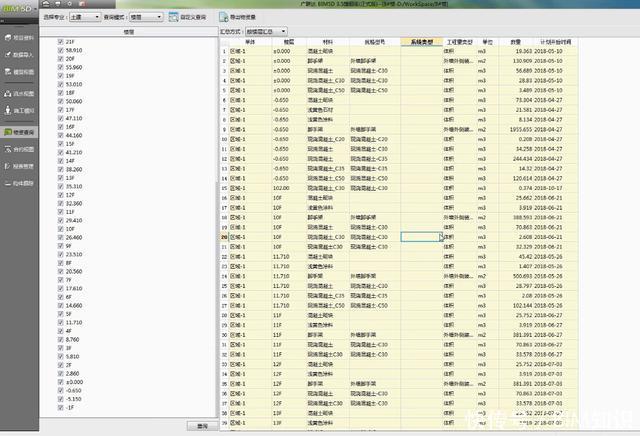Expand the 汇总方式 dropdown
Image resolution: width=640 pixels, height=436 pixels.
click(266, 31)
